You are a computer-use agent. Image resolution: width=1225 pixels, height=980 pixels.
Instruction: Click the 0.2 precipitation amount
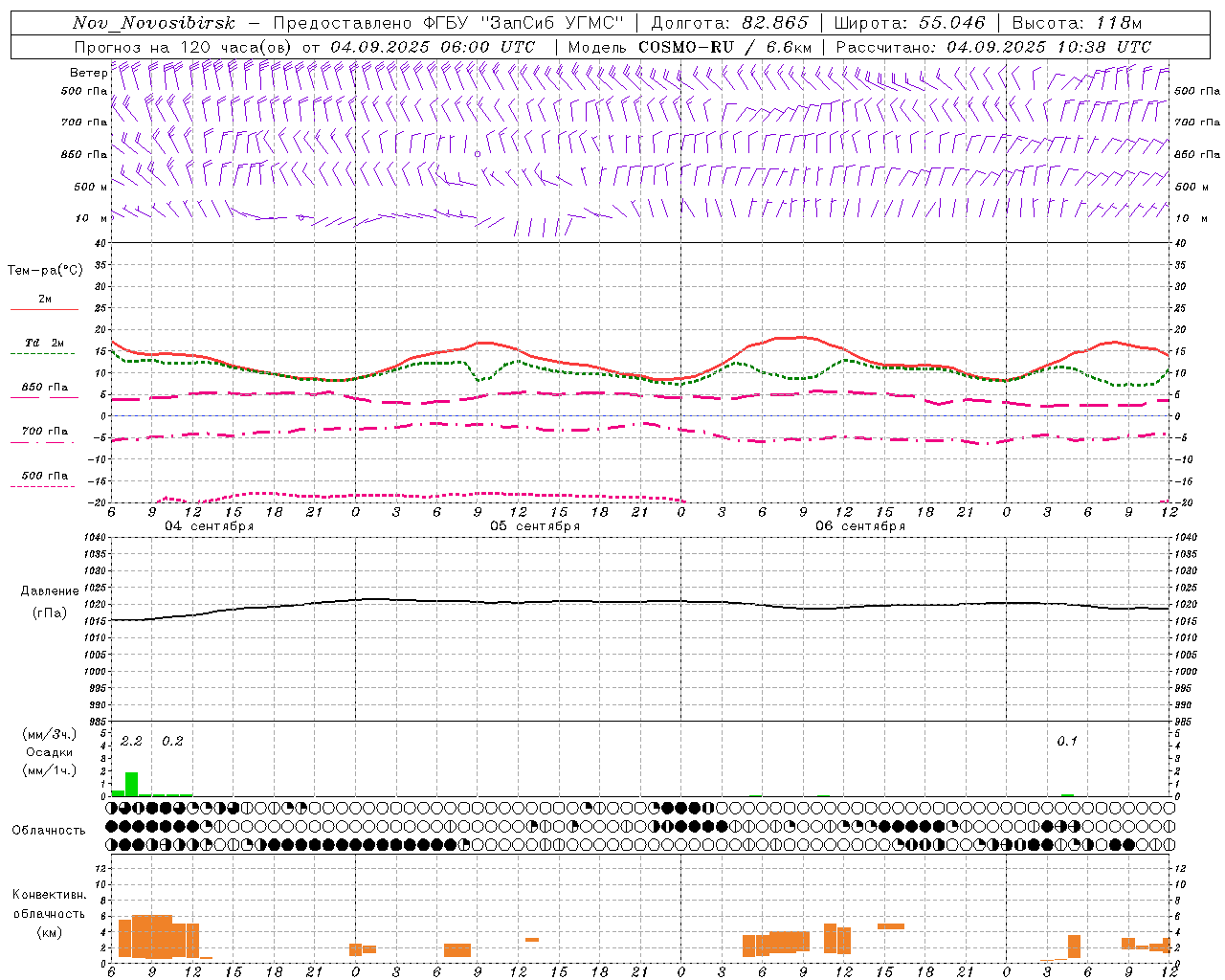(x=172, y=742)
